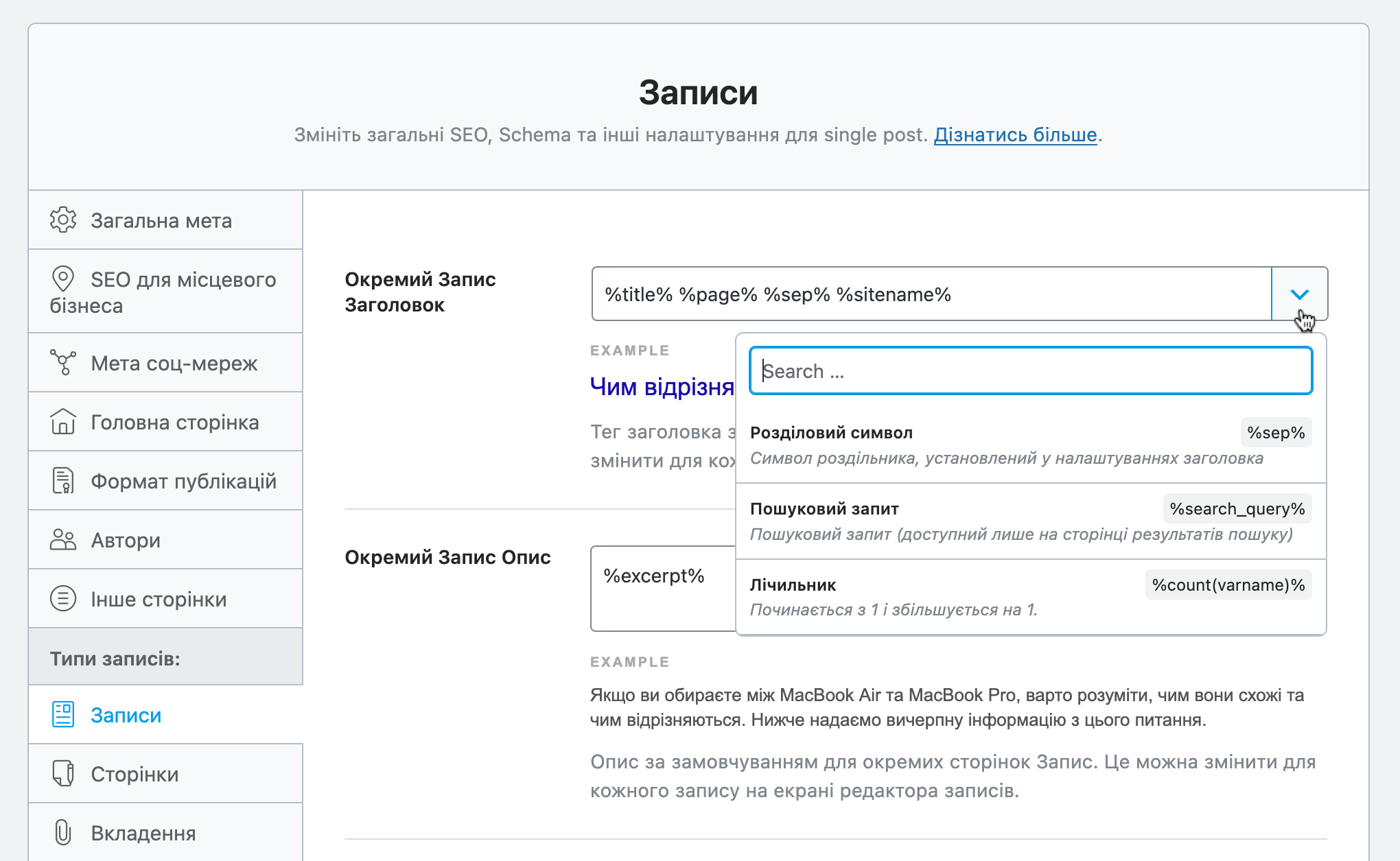Click the lines-in-circle icon beside Інше сторінки
Screen dimensions: 1400x861
pos(62,598)
